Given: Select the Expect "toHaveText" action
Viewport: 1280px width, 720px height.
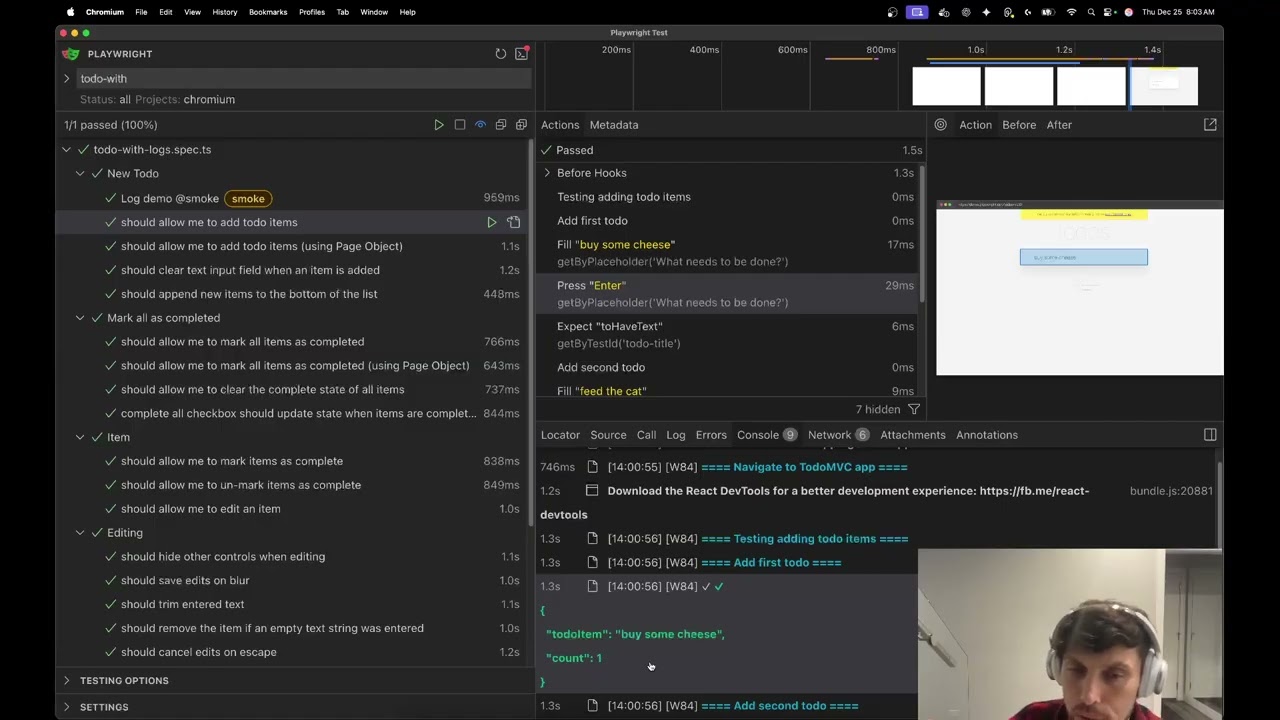Looking at the screenshot, I should [x=728, y=335].
